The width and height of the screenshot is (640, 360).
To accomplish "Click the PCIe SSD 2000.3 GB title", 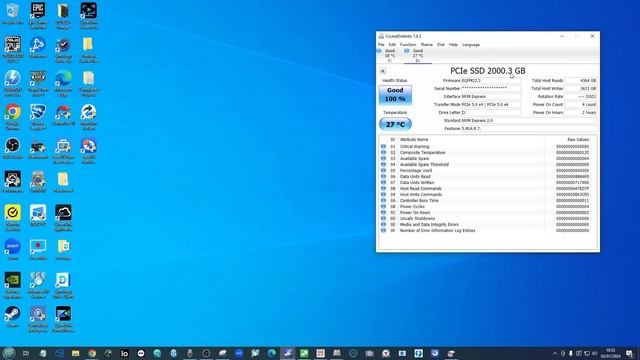I will (x=488, y=71).
